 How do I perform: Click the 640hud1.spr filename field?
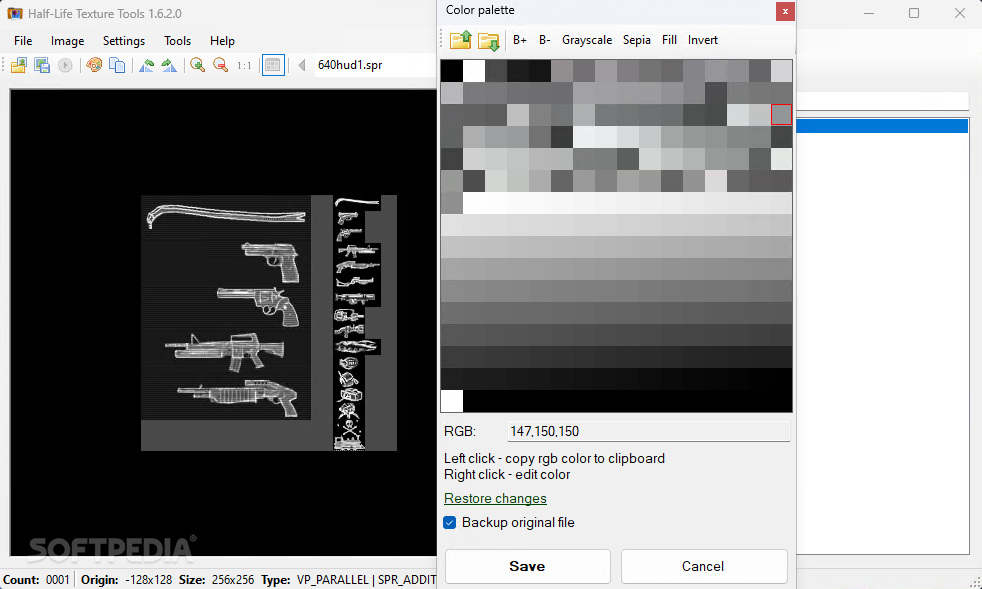tap(375, 65)
